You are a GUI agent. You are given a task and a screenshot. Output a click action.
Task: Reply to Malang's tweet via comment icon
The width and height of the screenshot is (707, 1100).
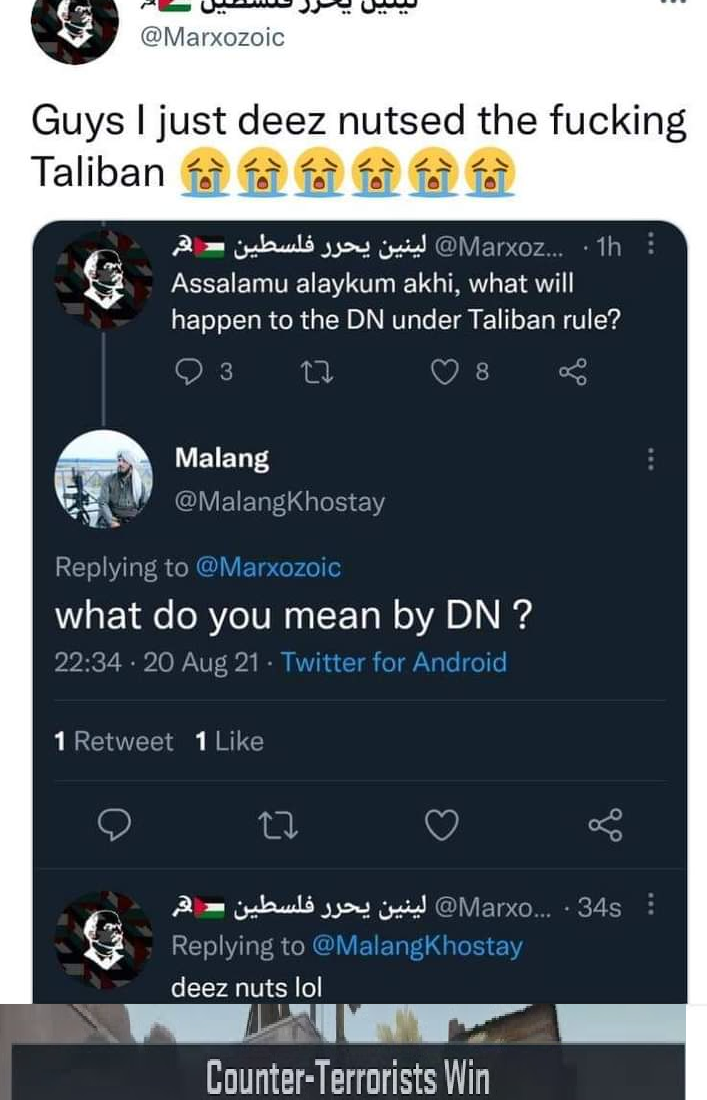(117, 824)
